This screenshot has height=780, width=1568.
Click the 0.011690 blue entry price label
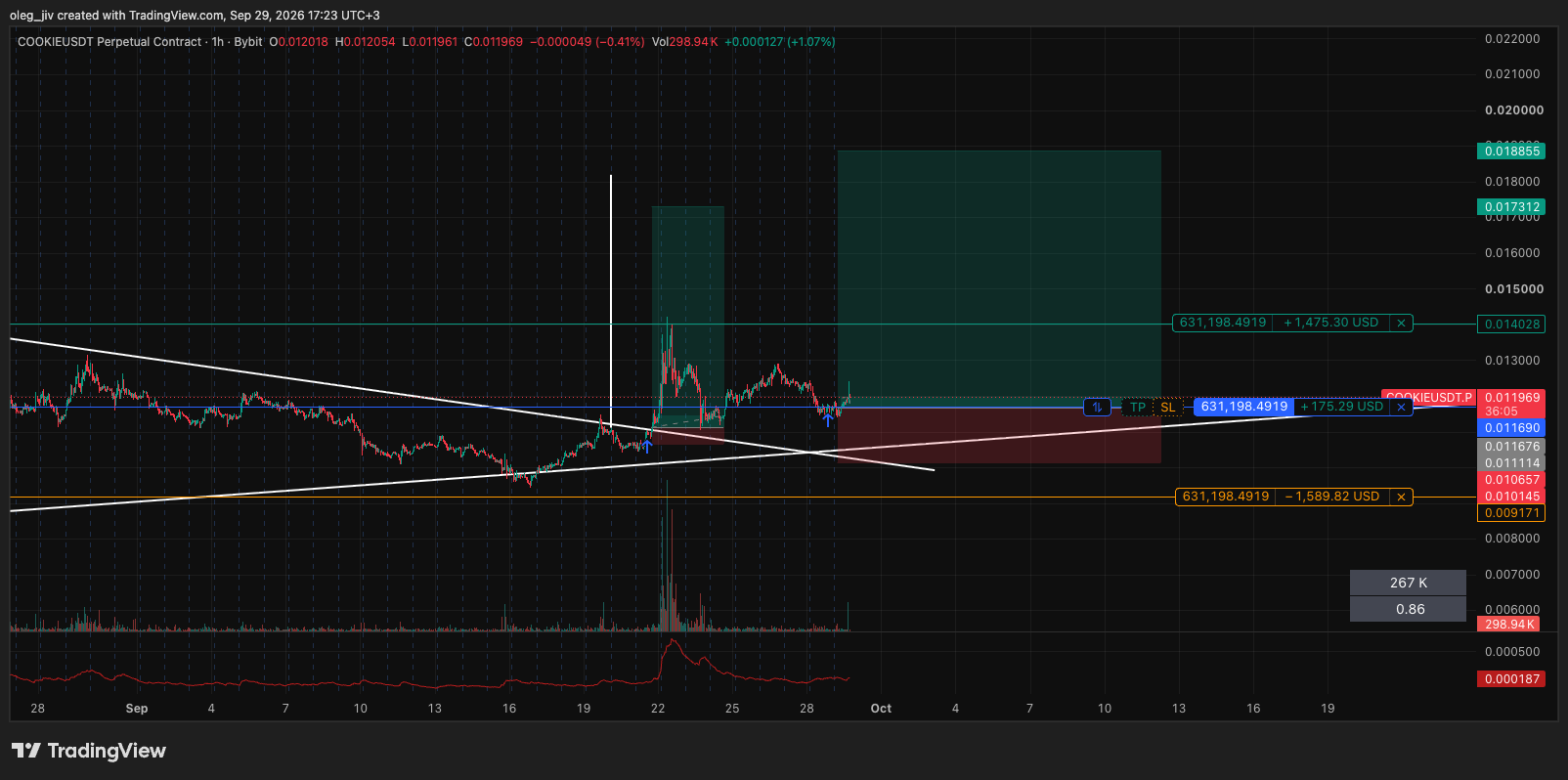point(1511,428)
